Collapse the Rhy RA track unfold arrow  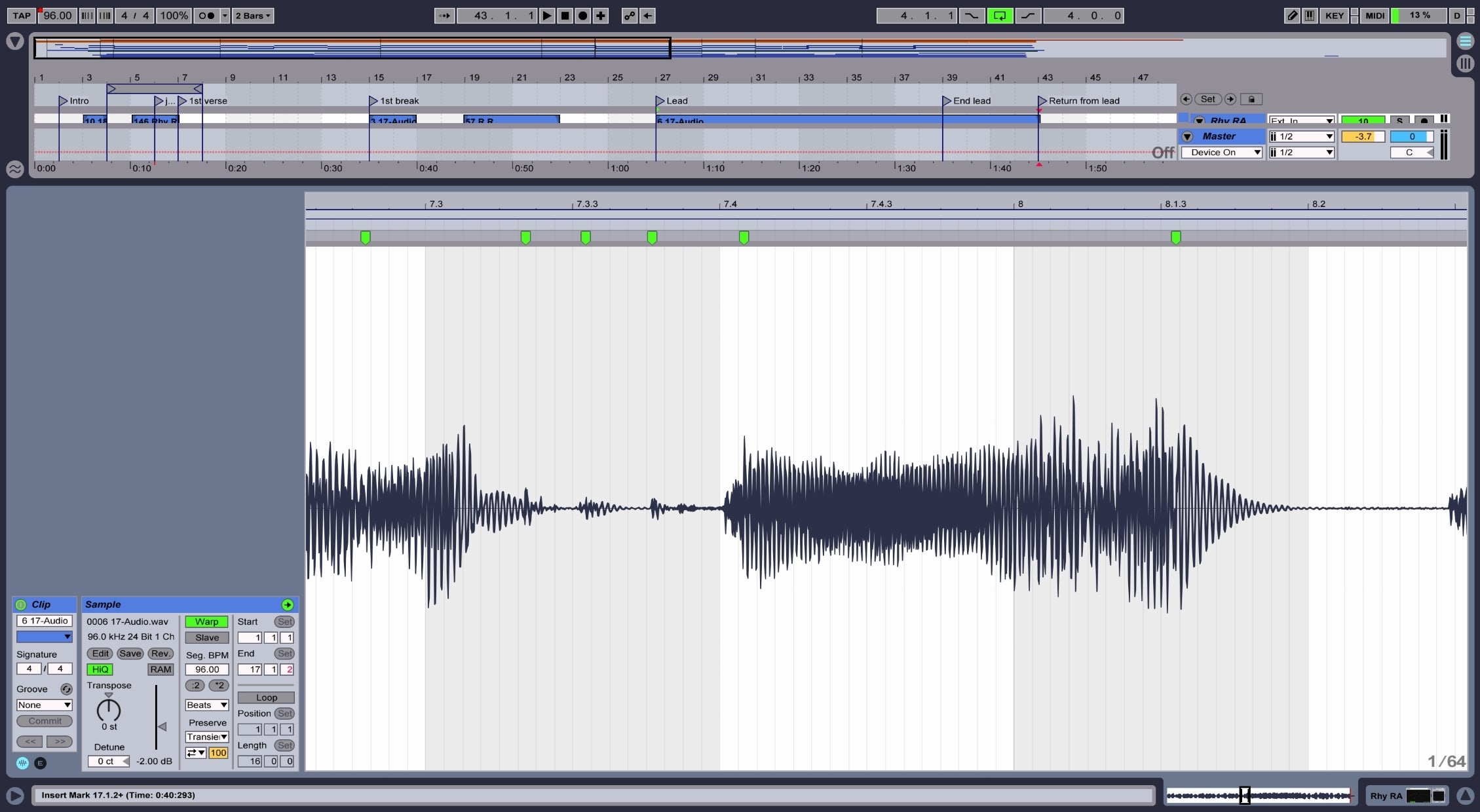pos(1199,121)
